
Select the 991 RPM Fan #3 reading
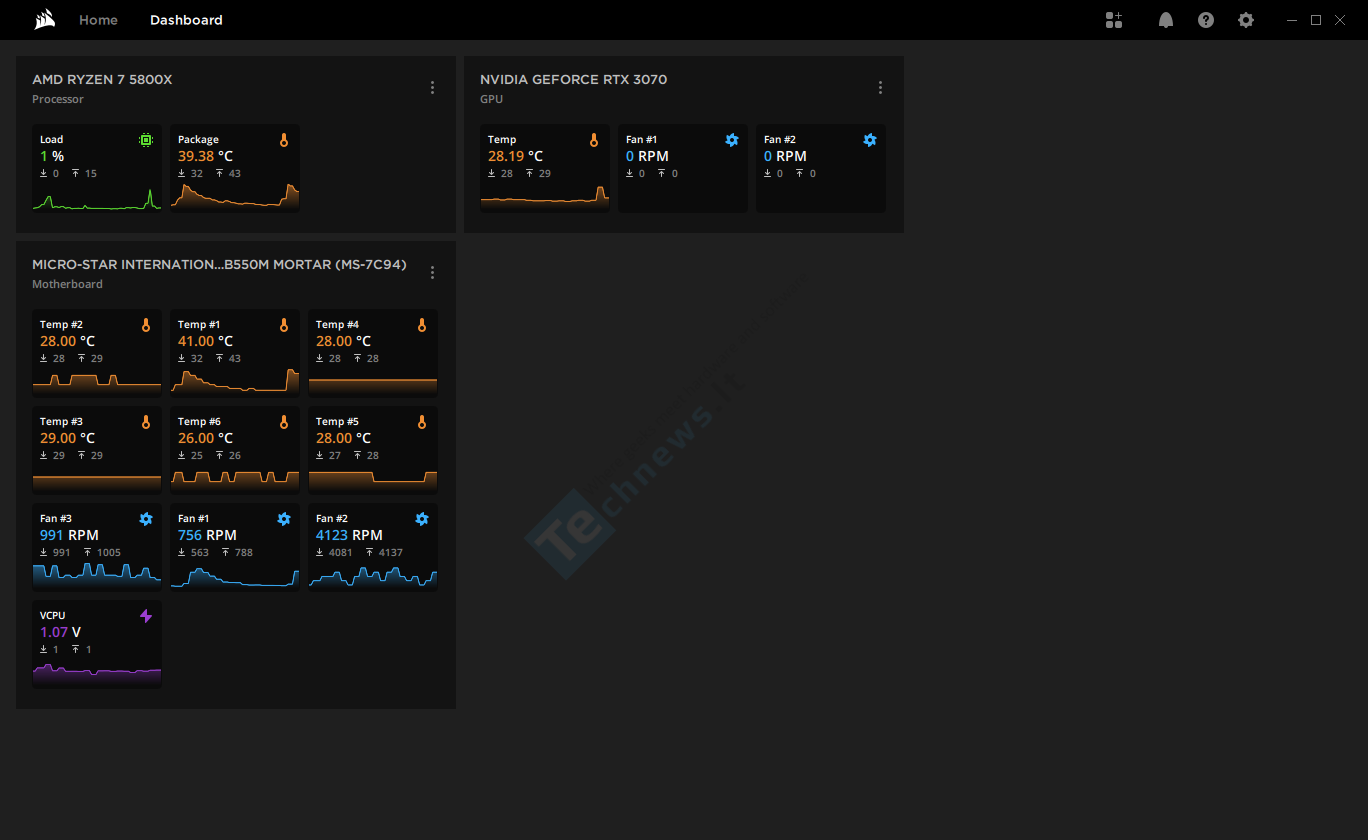[69, 535]
